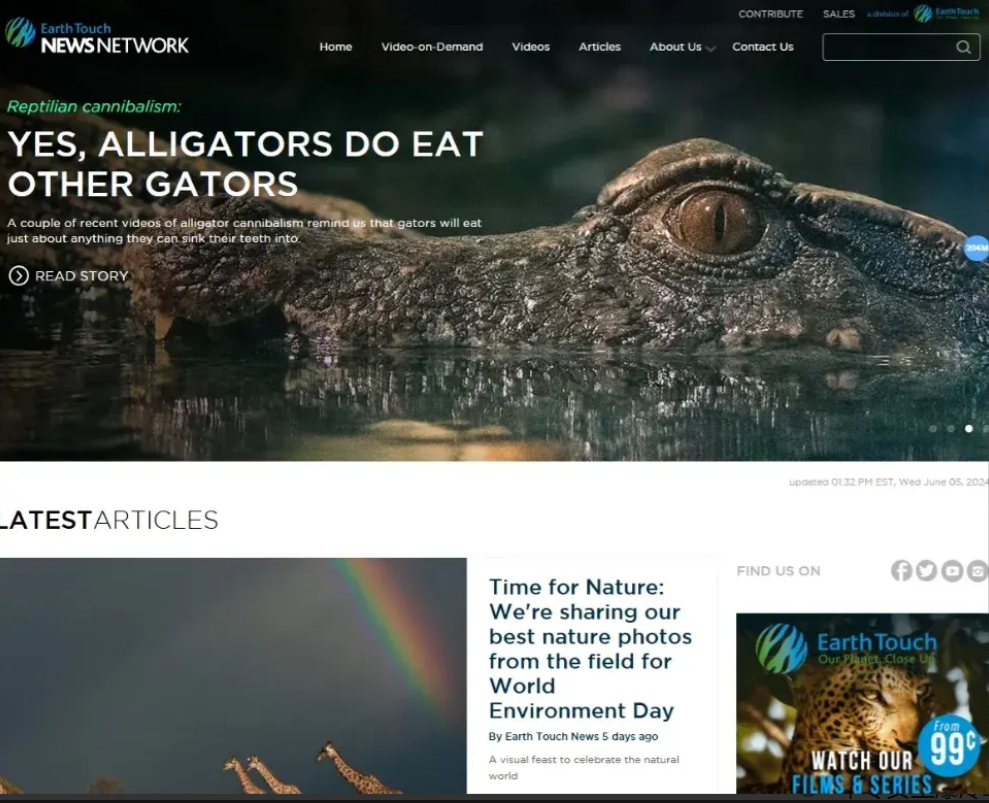Click the blue floating badge at right edge

pyautogui.click(x=976, y=248)
